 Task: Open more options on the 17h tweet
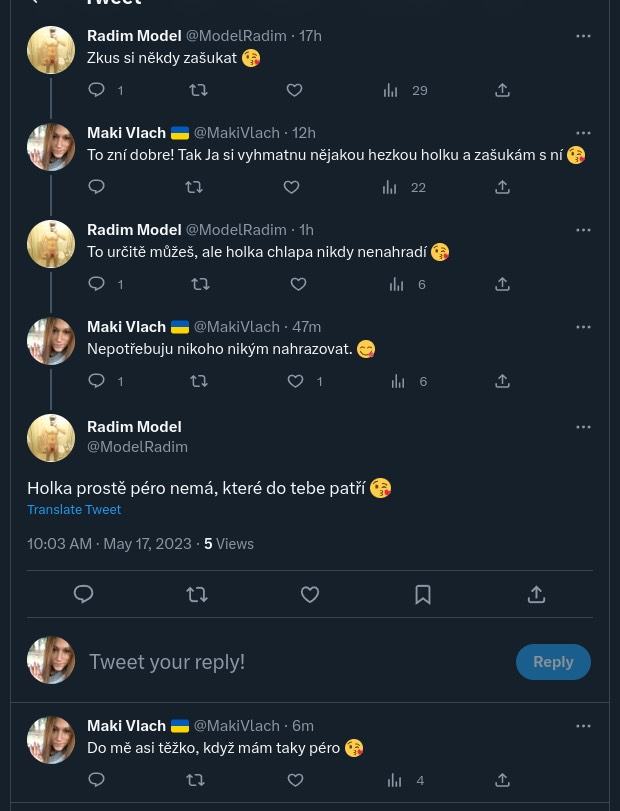[583, 36]
